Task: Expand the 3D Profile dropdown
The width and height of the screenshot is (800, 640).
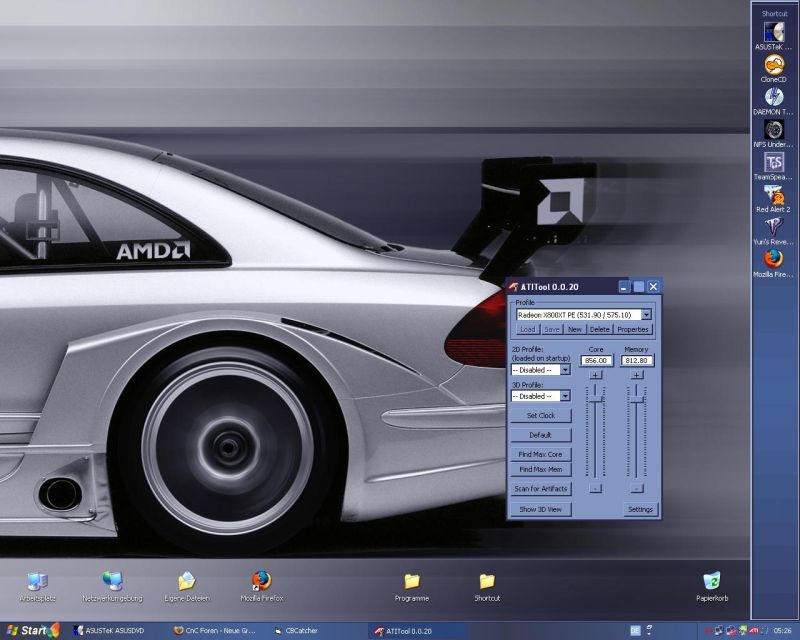Action: click(565, 396)
